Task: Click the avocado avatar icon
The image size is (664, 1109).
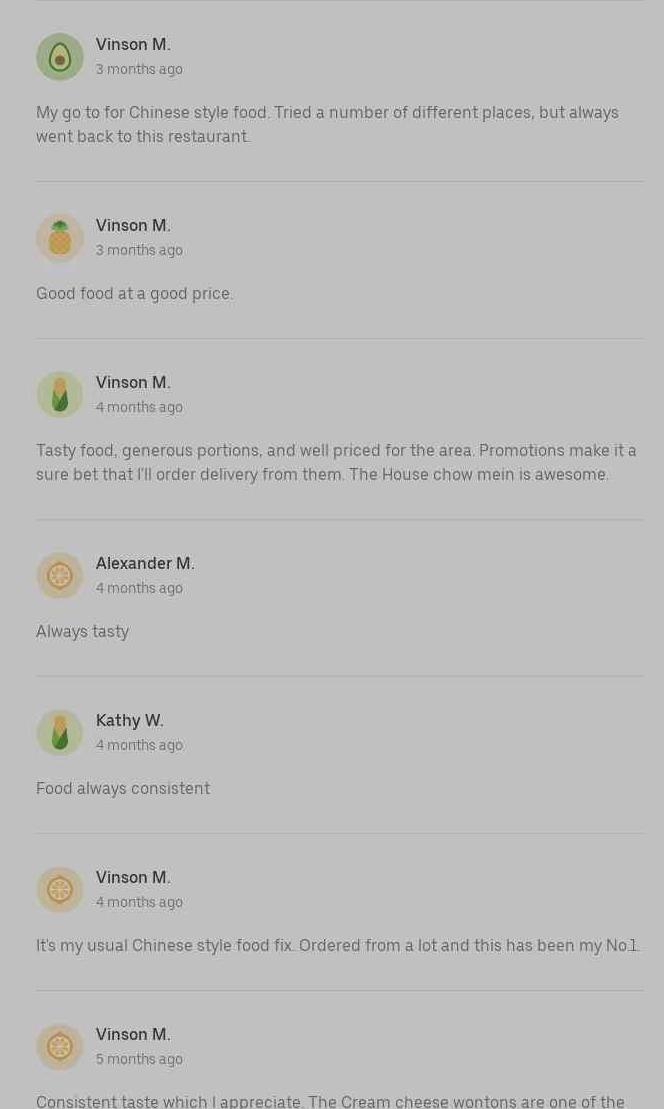Action: point(60,57)
